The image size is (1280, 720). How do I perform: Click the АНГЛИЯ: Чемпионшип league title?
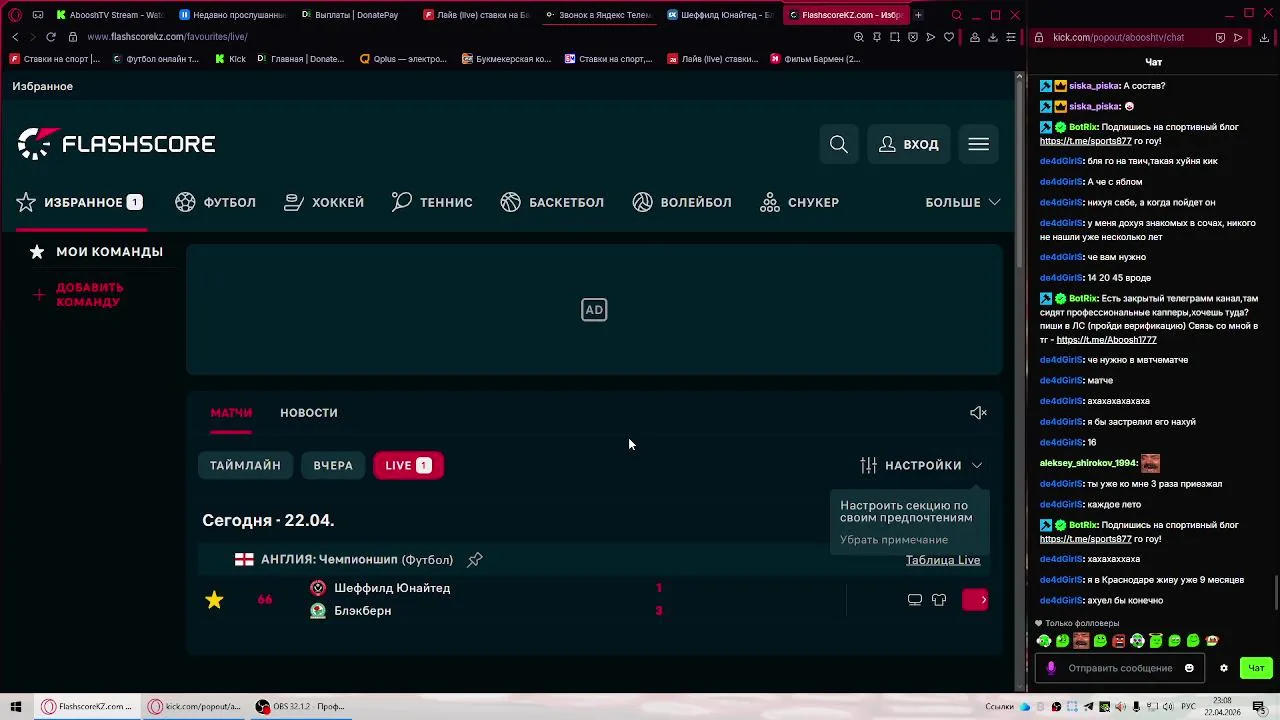[357, 560]
